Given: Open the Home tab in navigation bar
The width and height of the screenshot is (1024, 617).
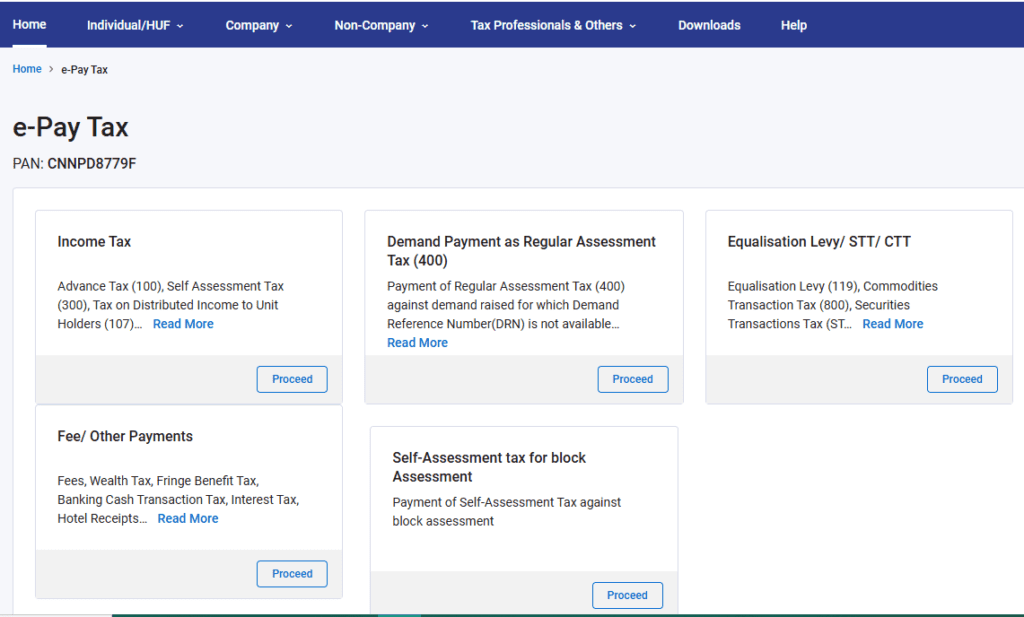Looking at the screenshot, I should [x=29, y=25].
